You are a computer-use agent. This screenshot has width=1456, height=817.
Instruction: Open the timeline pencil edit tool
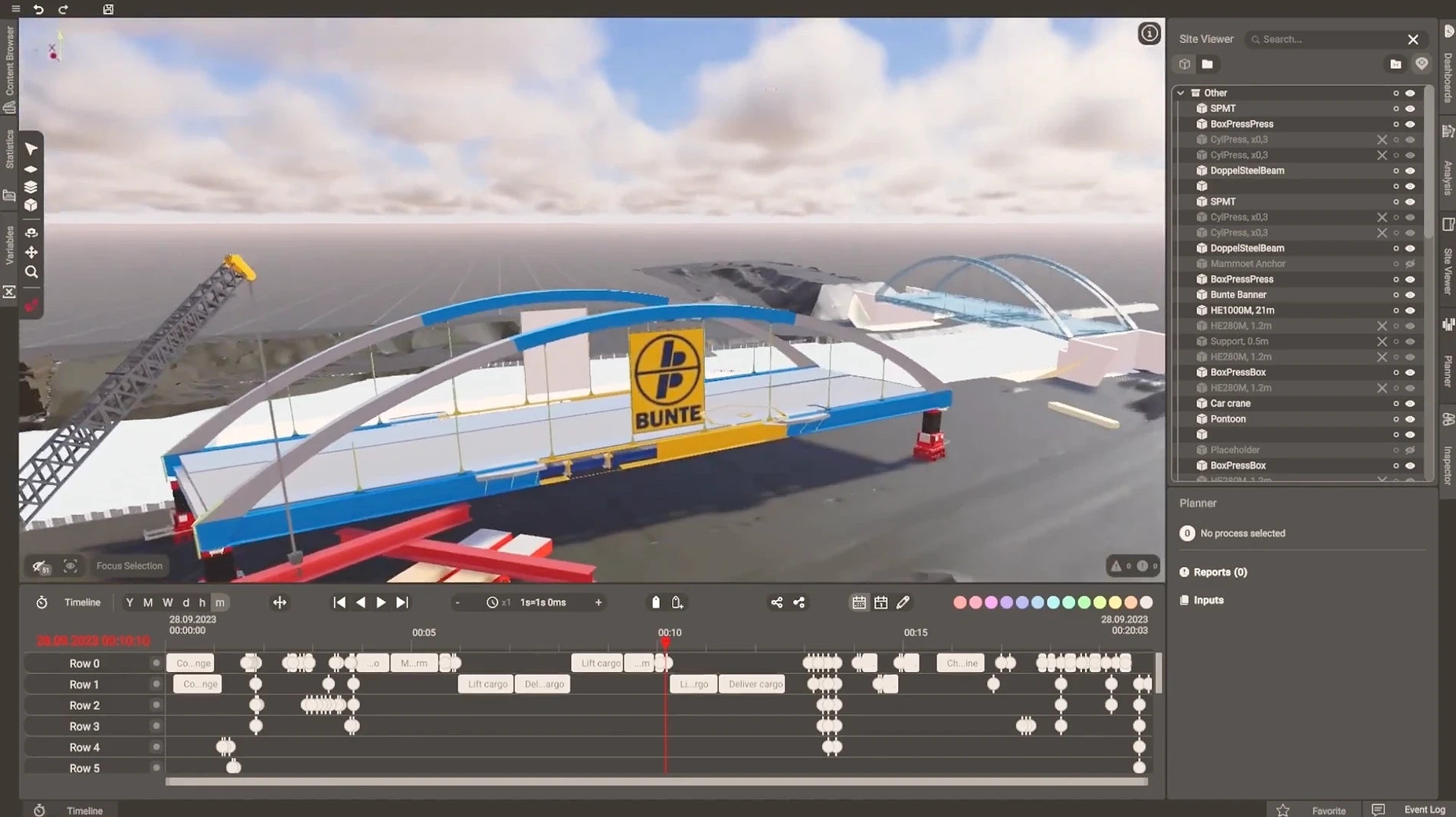pos(903,602)
